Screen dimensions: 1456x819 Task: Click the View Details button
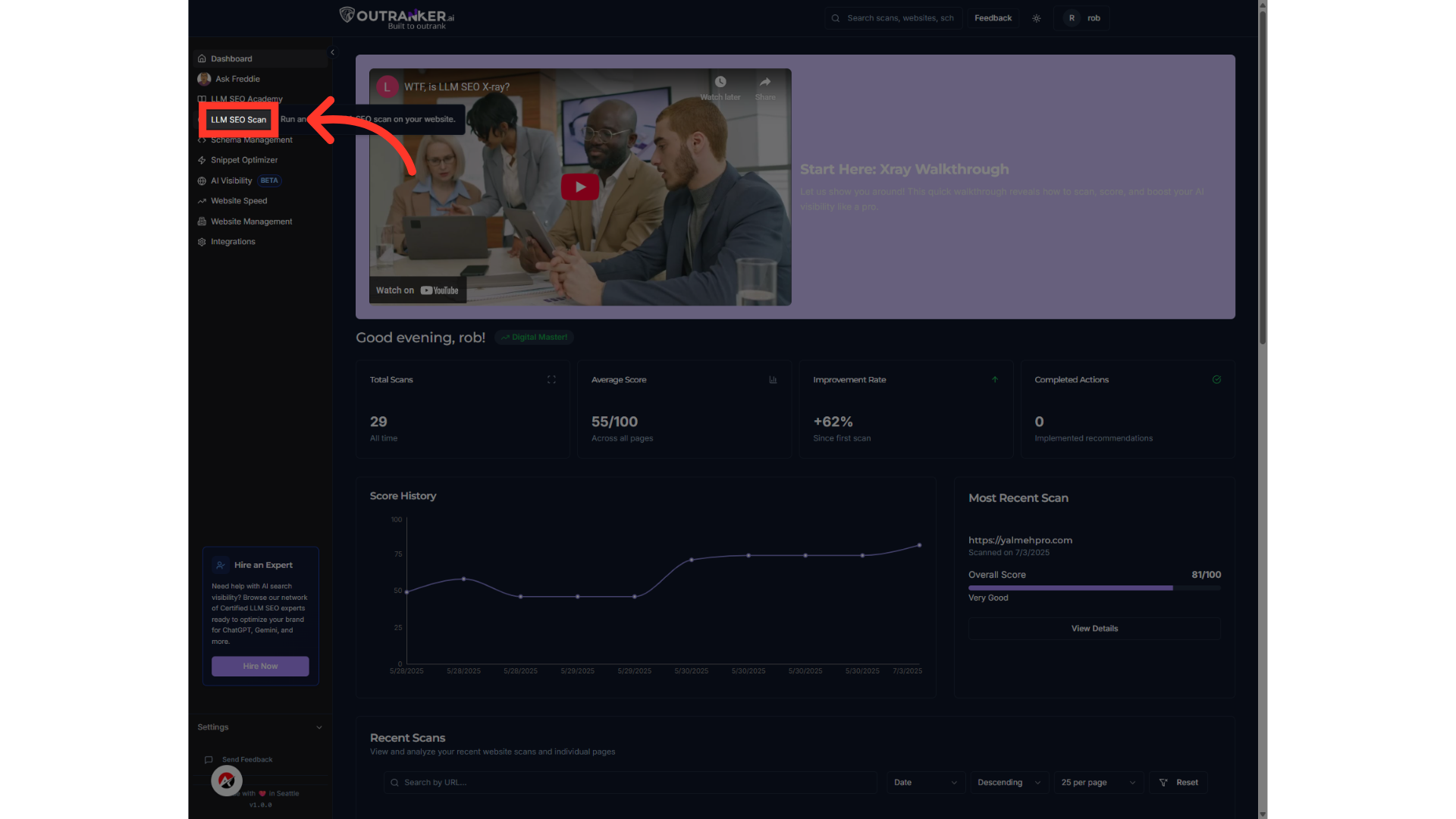point(1094,628)
